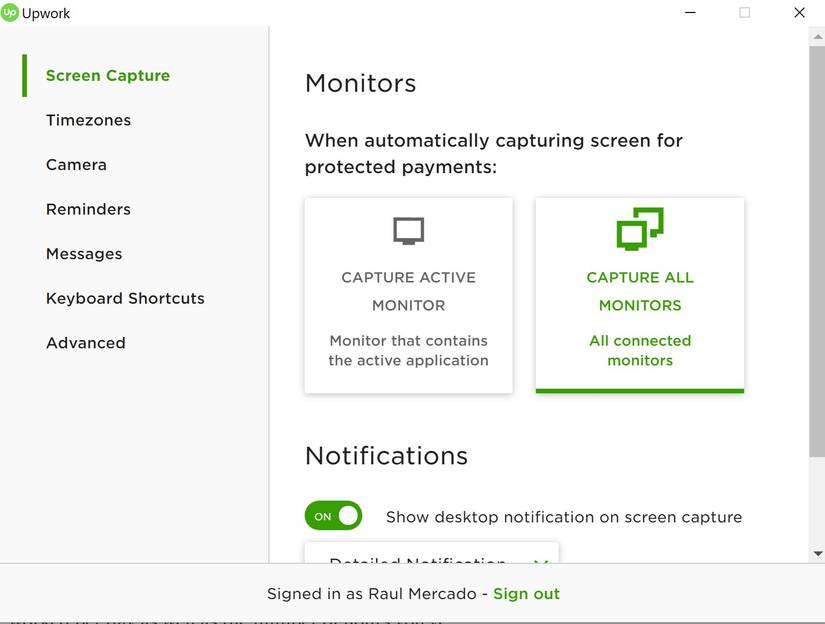Click the dual monitors icon
825x624 pixels.
pos(640,229)
